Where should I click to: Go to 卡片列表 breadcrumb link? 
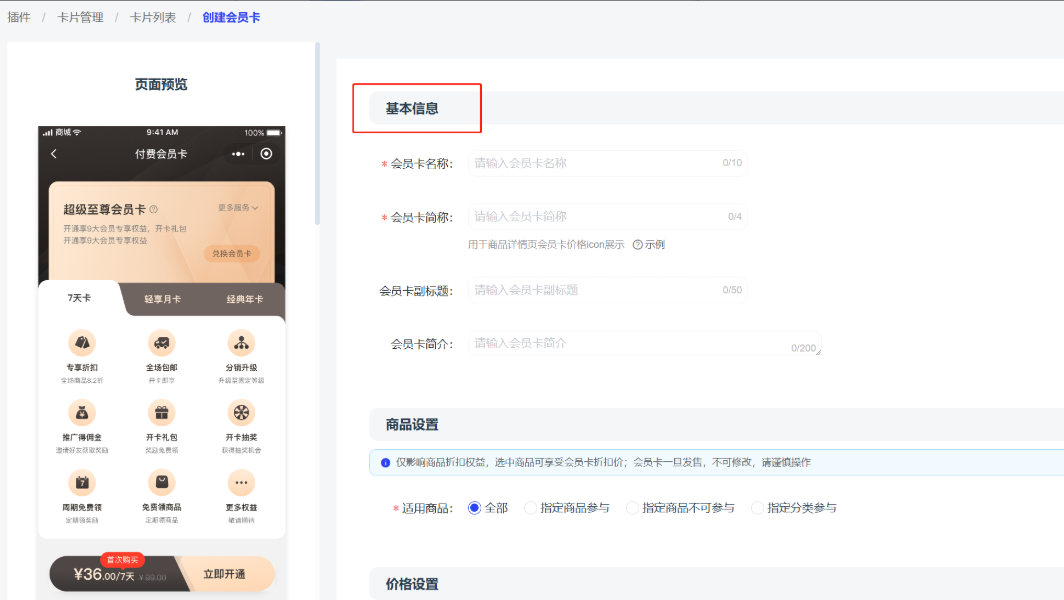click(x=151, y=18)
